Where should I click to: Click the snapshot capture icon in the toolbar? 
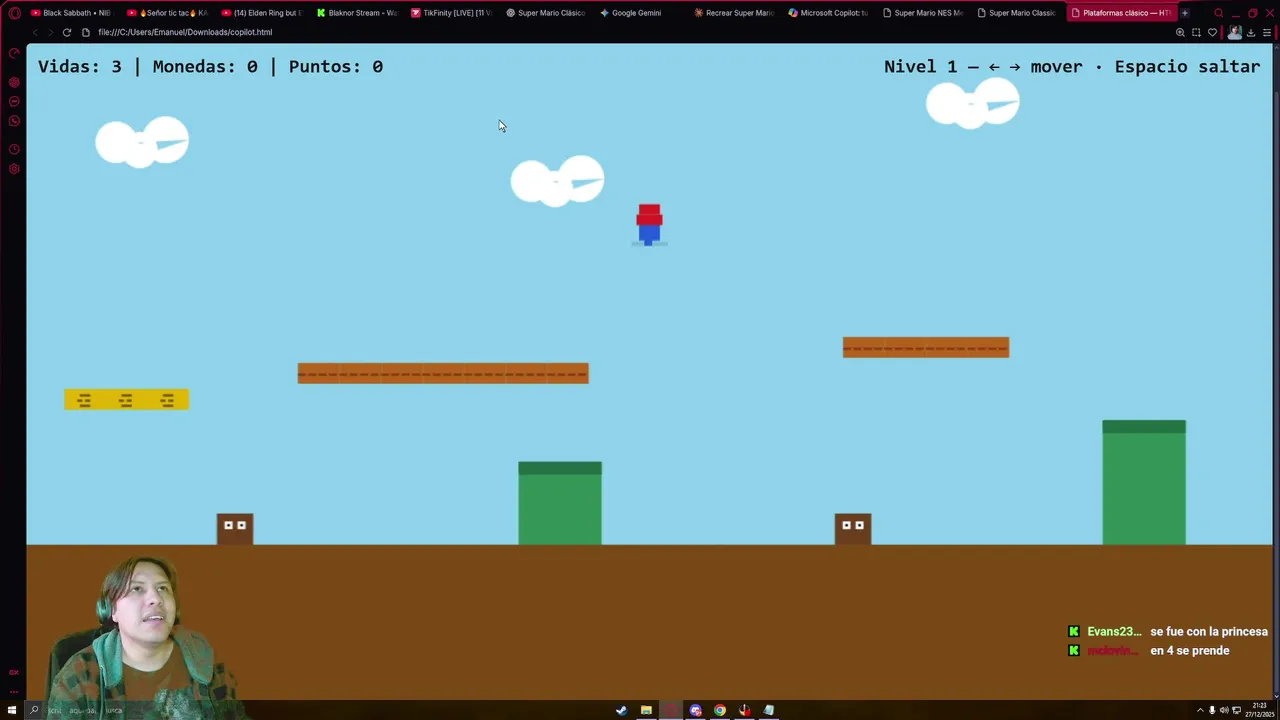(1196, 32)
